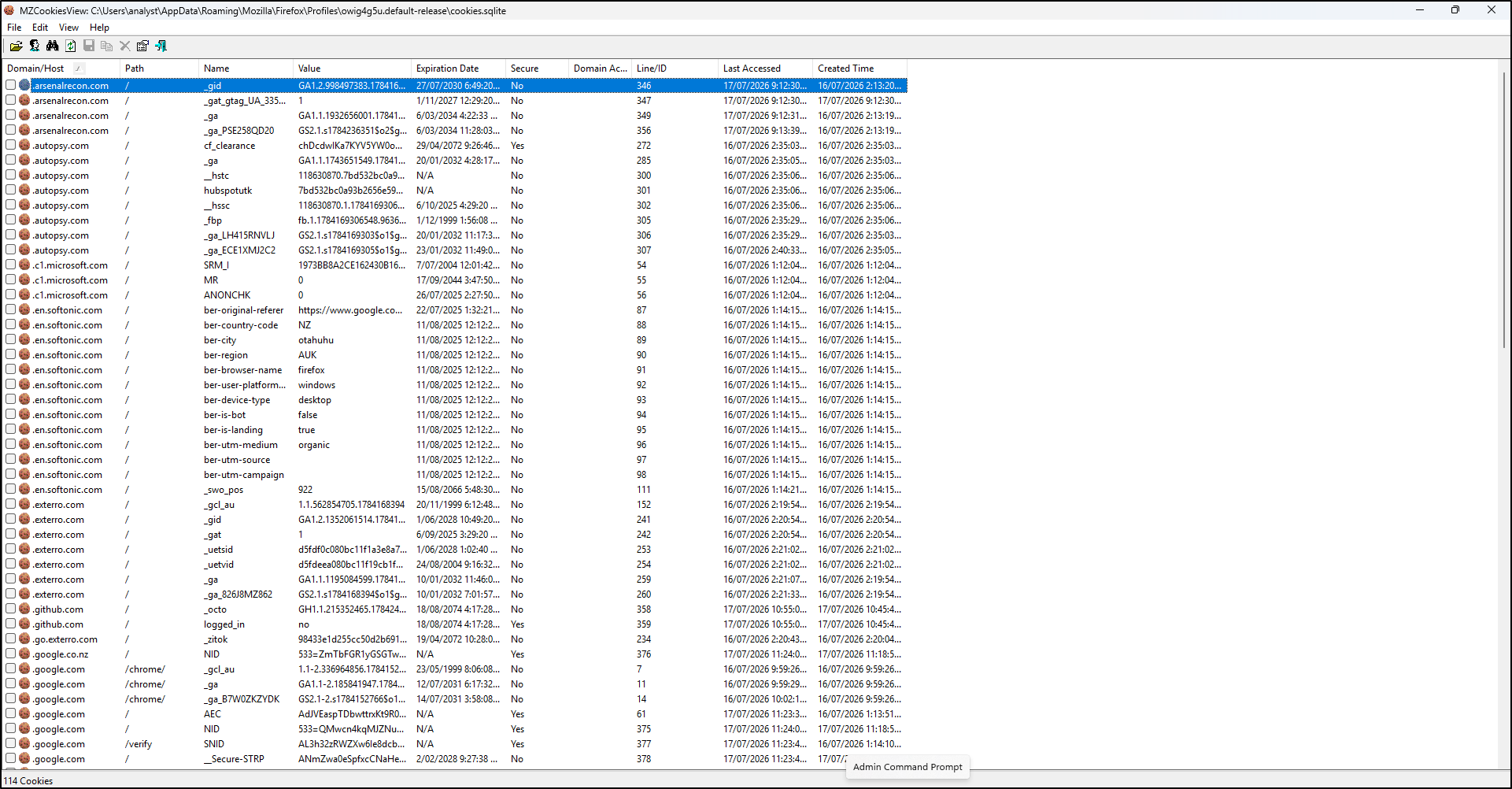Select the /verify path cell
Image resolution: width=1512 pixels, height=789 pixels.
coord(139,744)
